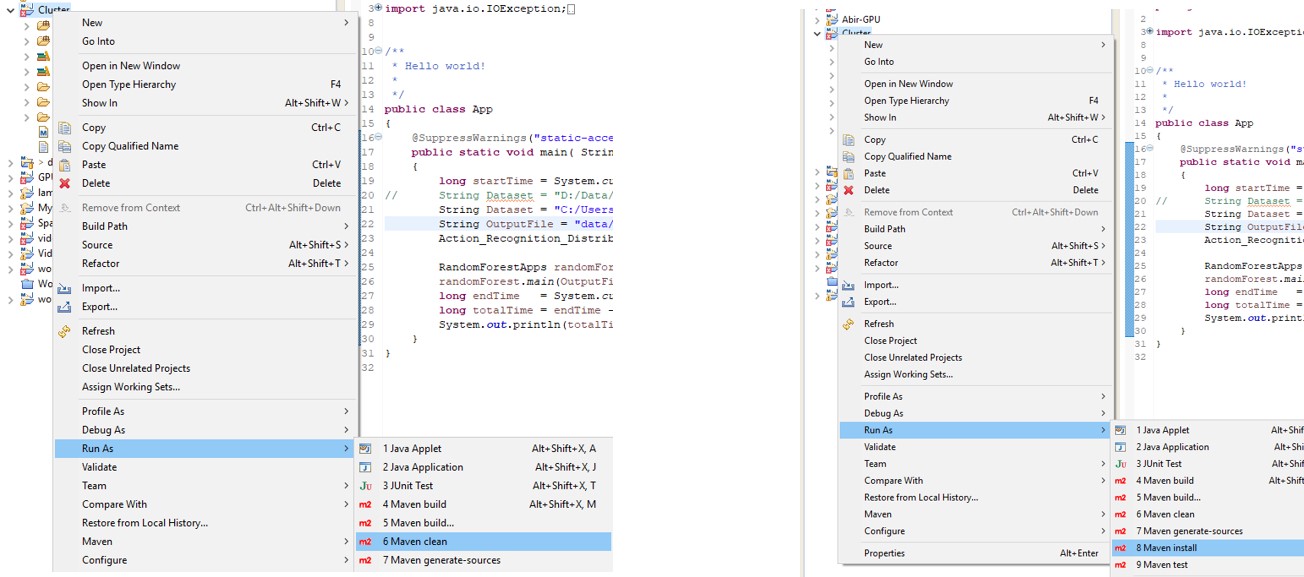Click the Refresh icon in the right context menu
This screenshot has height=577, width=1304.
click(849, 324)
